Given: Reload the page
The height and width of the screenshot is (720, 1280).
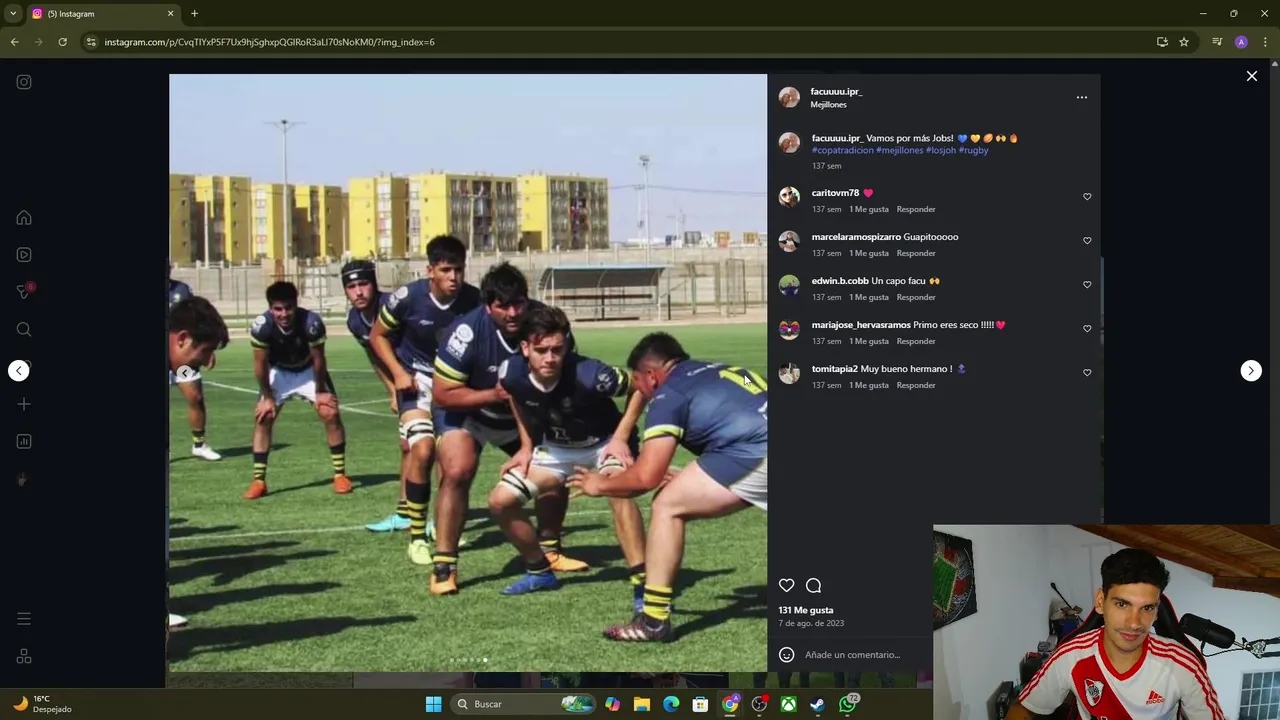Looking at the screenshot, I should click(x=62, y=42).
